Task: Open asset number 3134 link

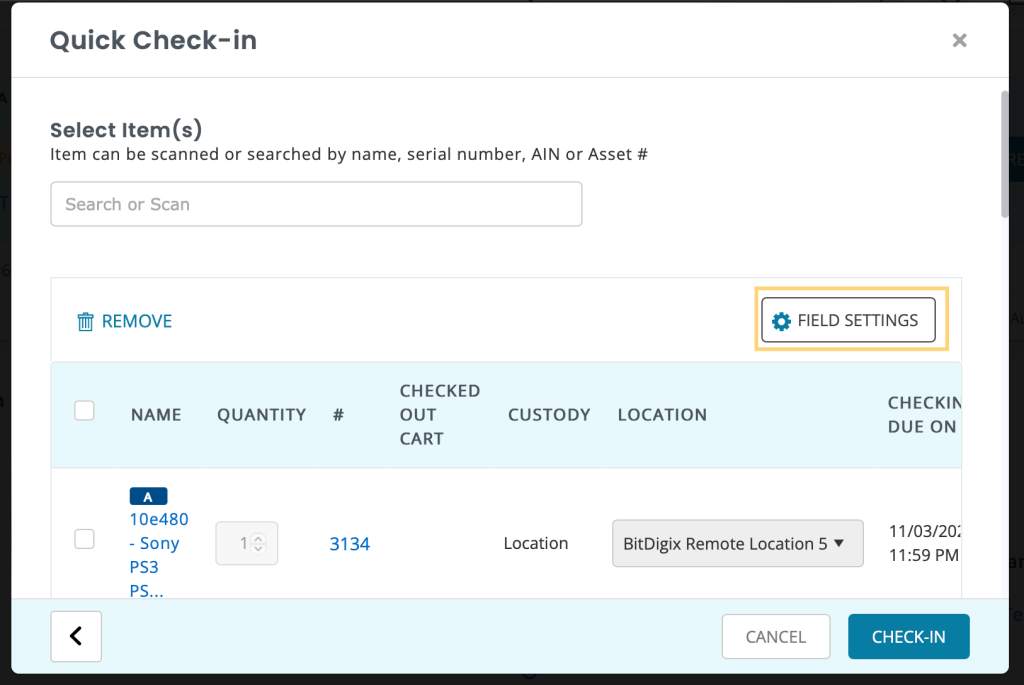Action: 349,544
